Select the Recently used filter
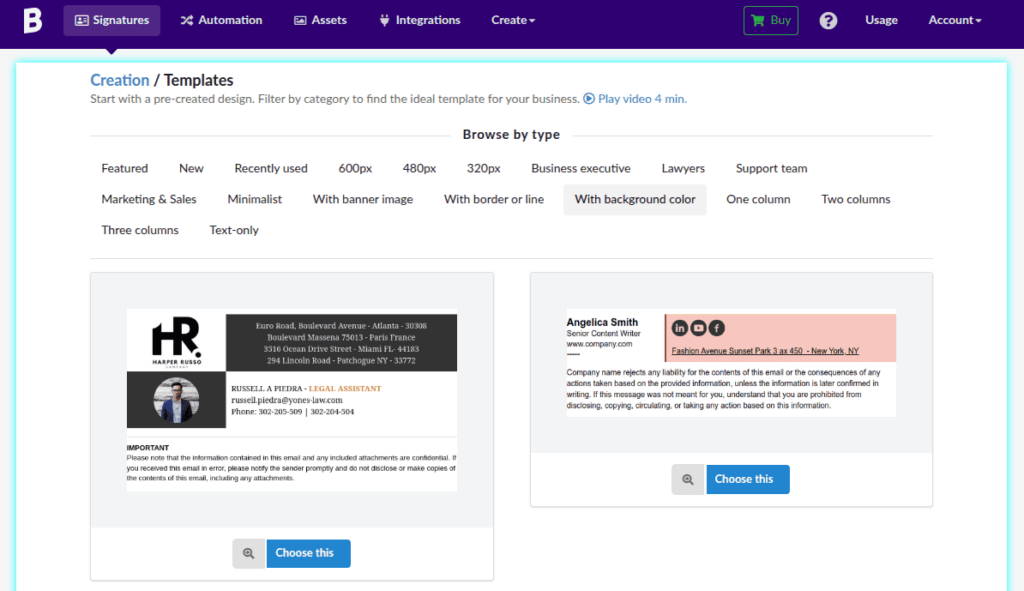The image size is (1024, 591). point(271,168)
